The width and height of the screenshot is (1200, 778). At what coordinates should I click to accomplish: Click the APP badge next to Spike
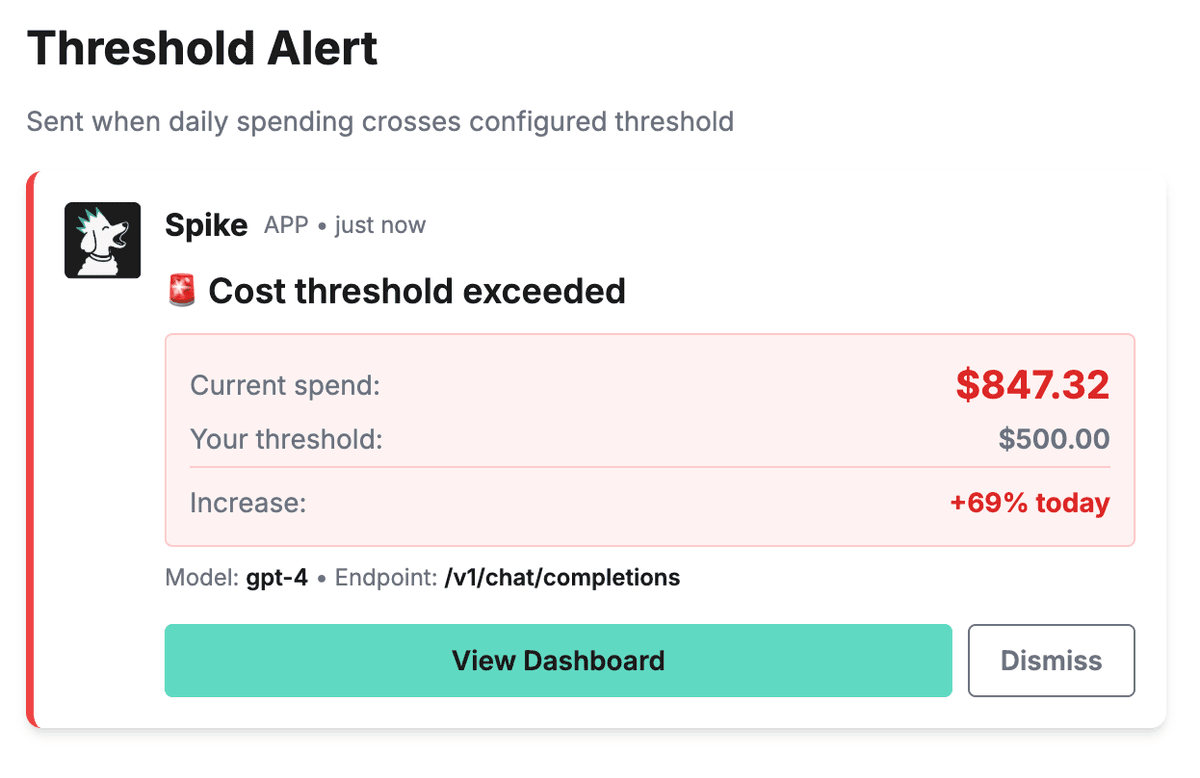click(287, 225)
